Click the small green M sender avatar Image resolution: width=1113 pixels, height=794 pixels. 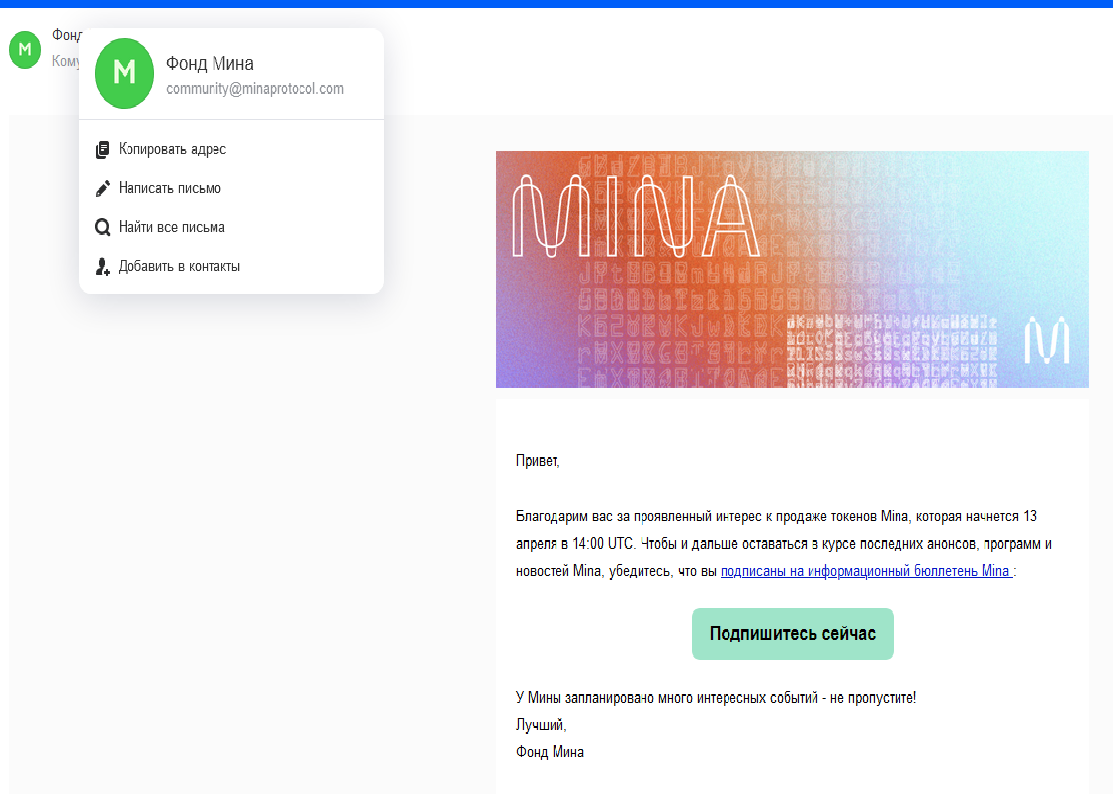pyautogui.click(x=25, y=50)
